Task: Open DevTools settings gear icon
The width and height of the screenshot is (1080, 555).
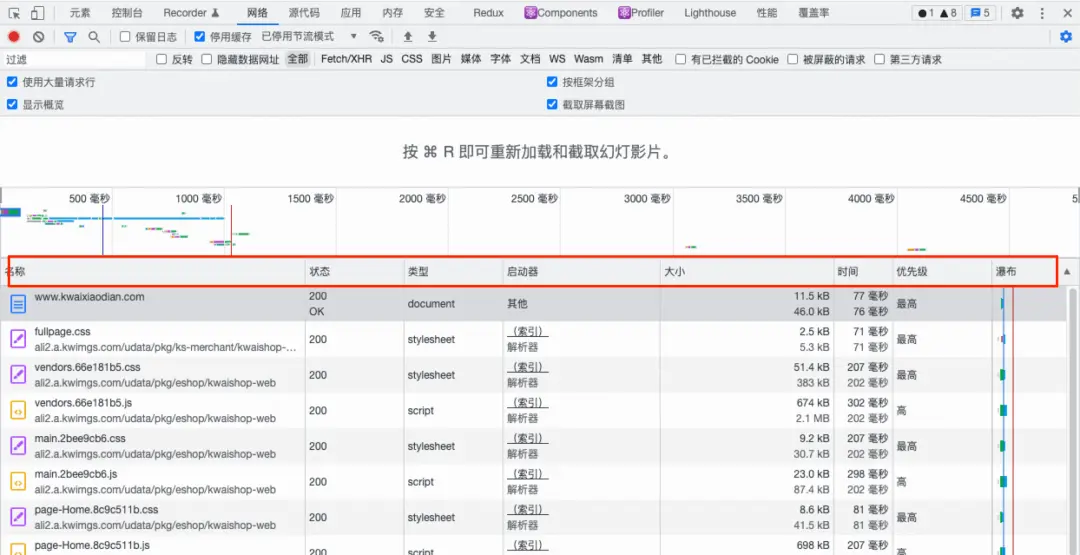Action: [x=1017, y=13]
